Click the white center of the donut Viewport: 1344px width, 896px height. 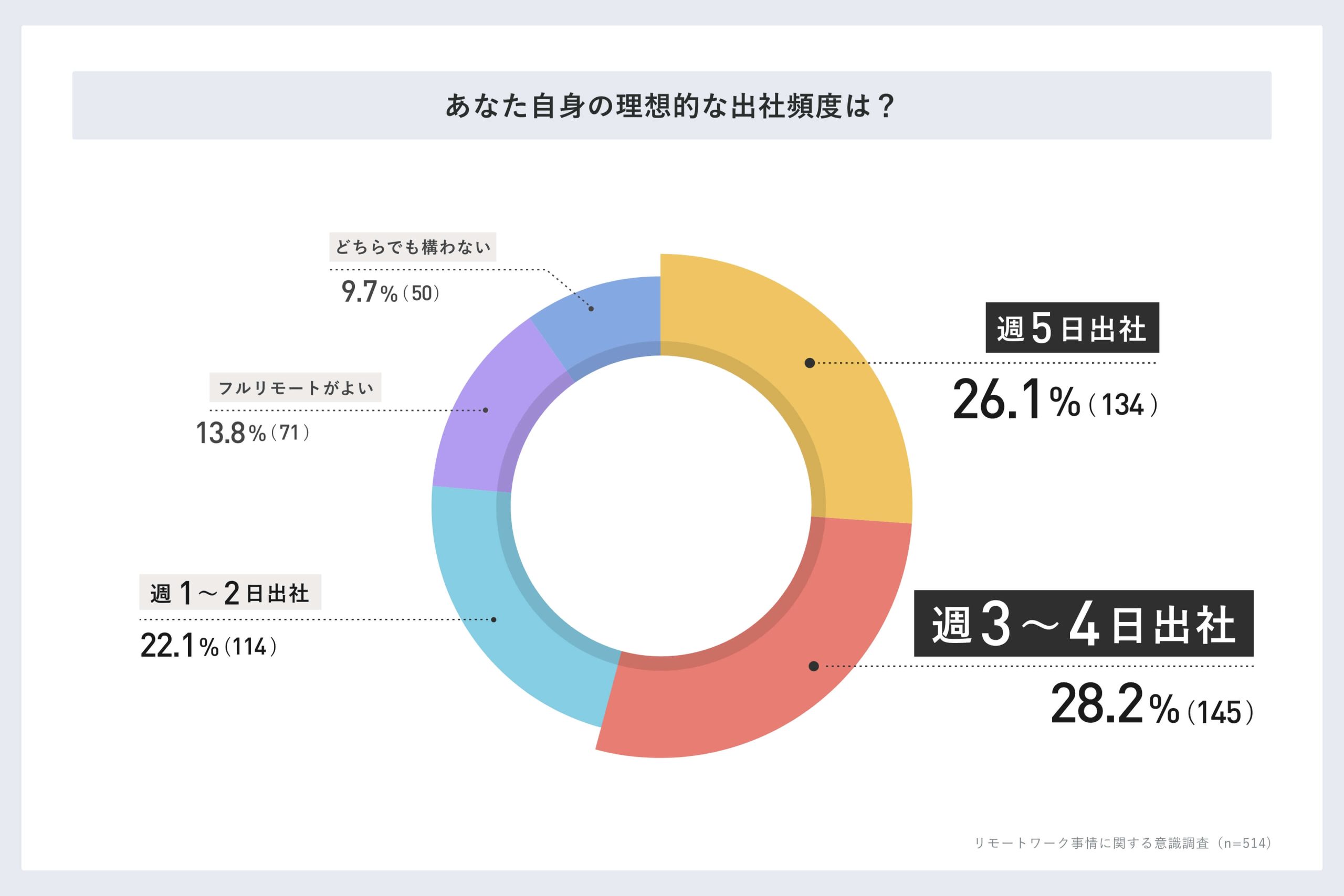click(x=661, y=507)
